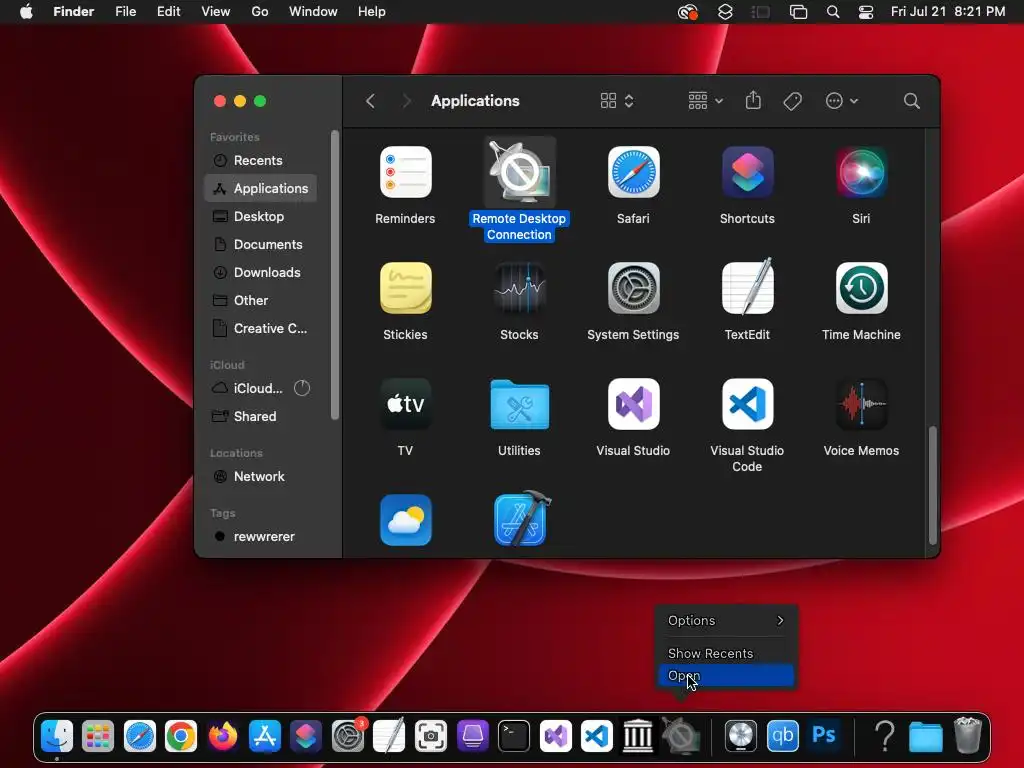Select the Time Machine app icon
This screenshot has height=768, width=1024.
[x=861, y=288]
